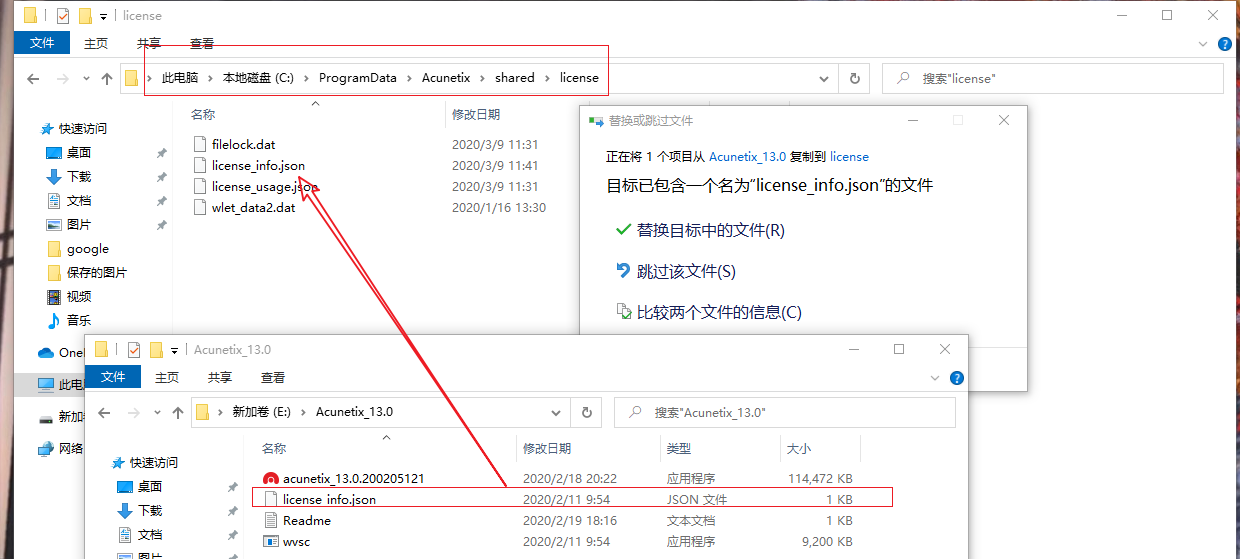Sort by 大小 column in the Acunetix_13.0 window
Viewport: 1240px width, 559px height.
click(799, 449)
